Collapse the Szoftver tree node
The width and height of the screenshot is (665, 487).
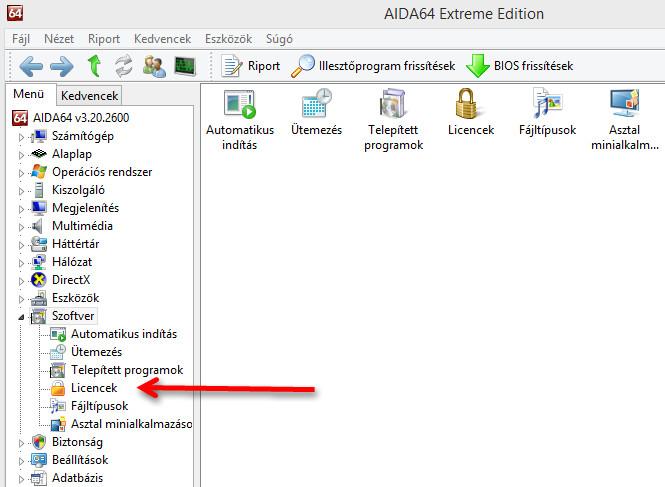pos(21,317)
